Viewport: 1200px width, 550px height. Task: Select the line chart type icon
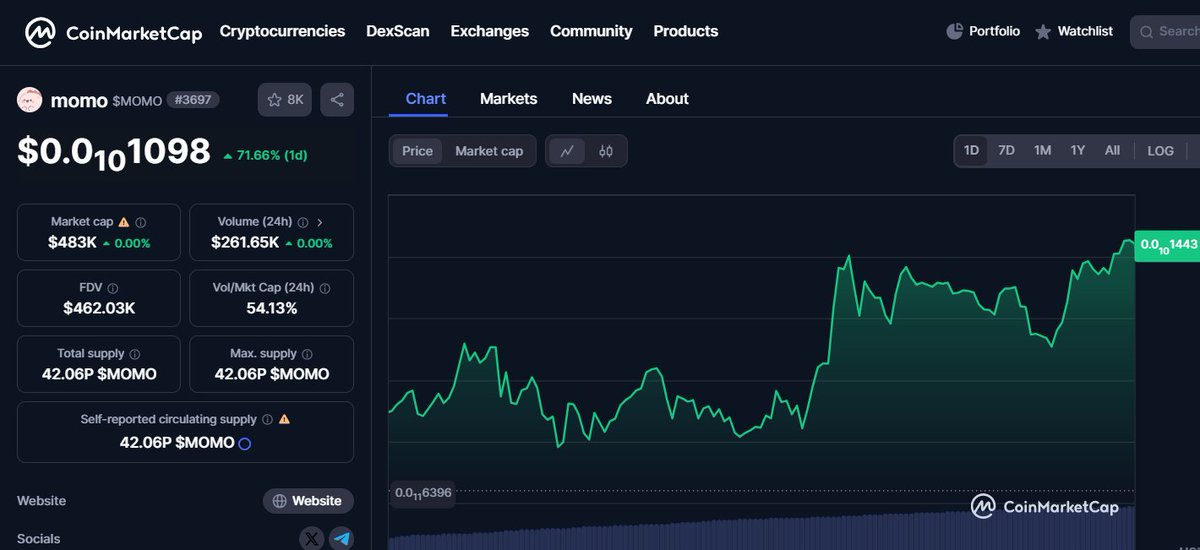coord(567,151)
